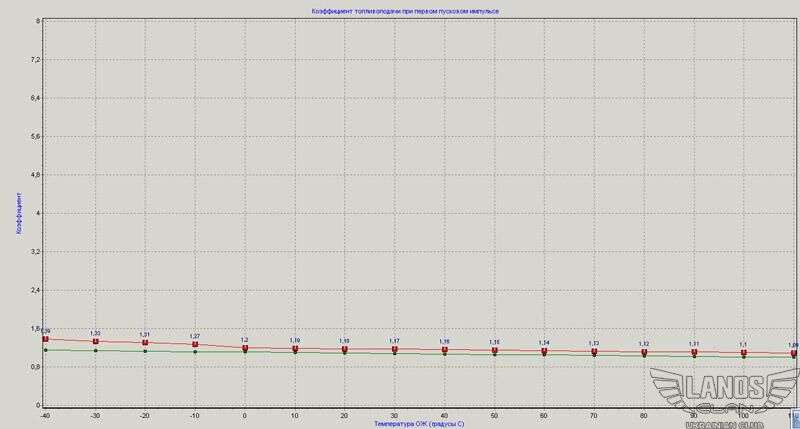The height and width of the screenshot is (429, 800).
Task: Click the red marker at 20 degrees
Action: [345, 349]
